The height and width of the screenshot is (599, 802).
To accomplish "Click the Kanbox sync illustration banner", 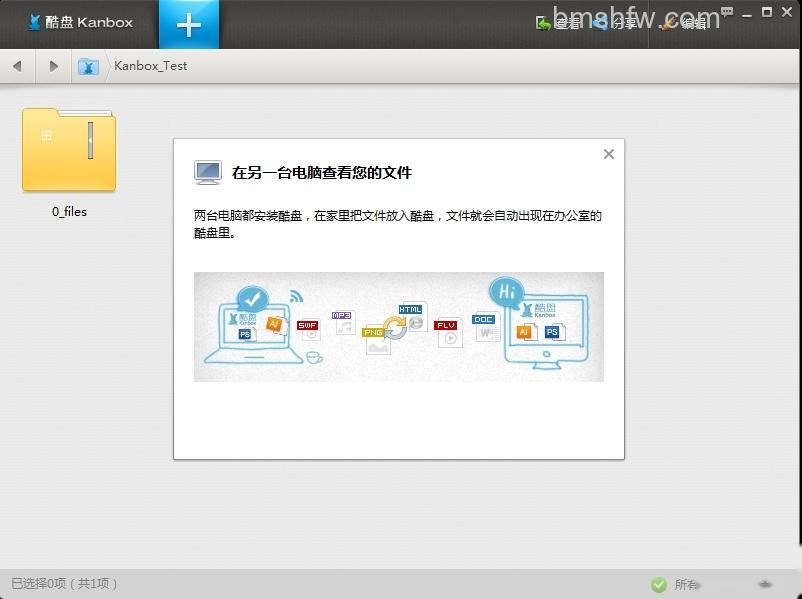I will (x=399, y=327).
